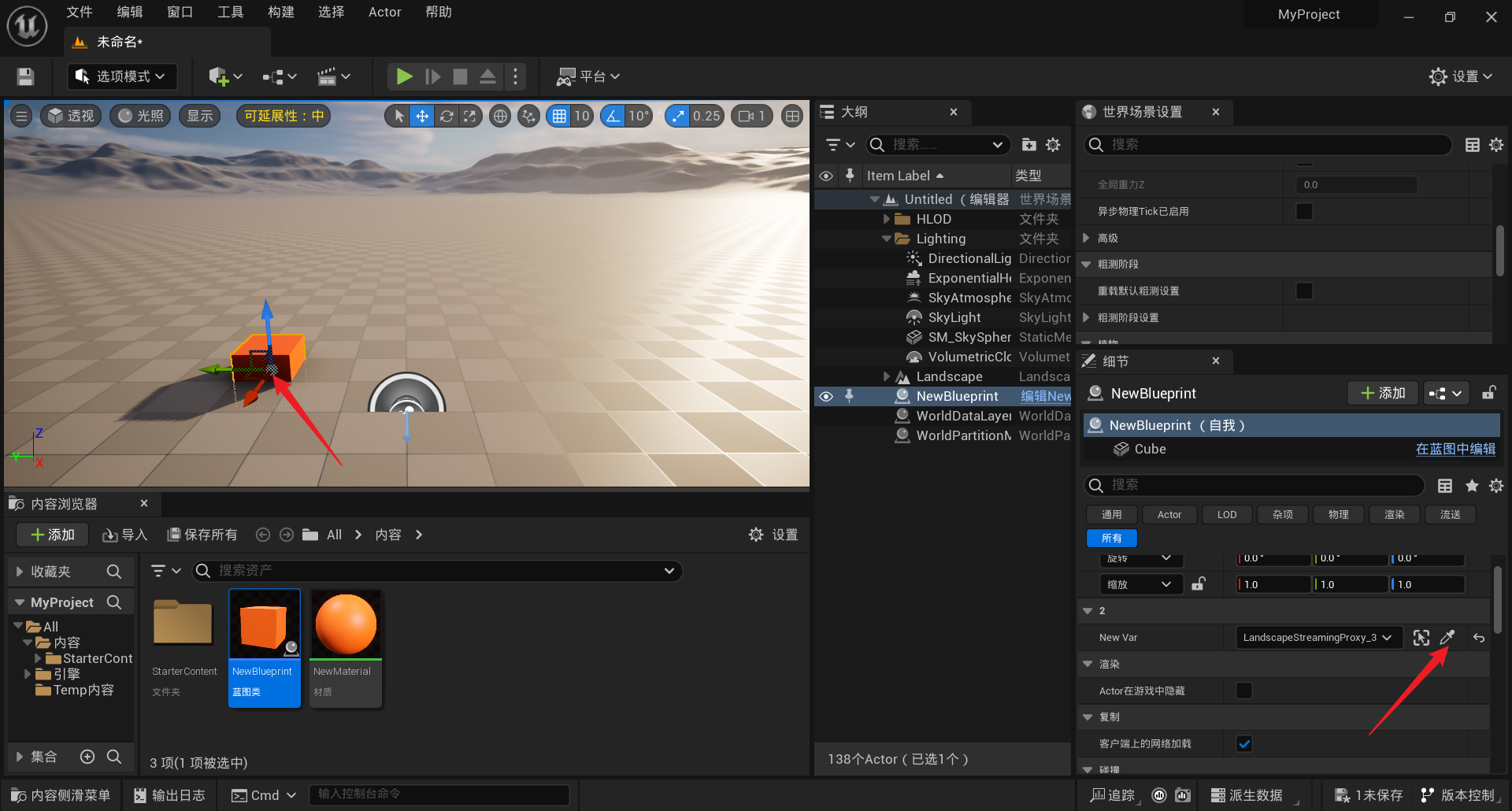Click the Eject button in toolbar

(487, 76)
